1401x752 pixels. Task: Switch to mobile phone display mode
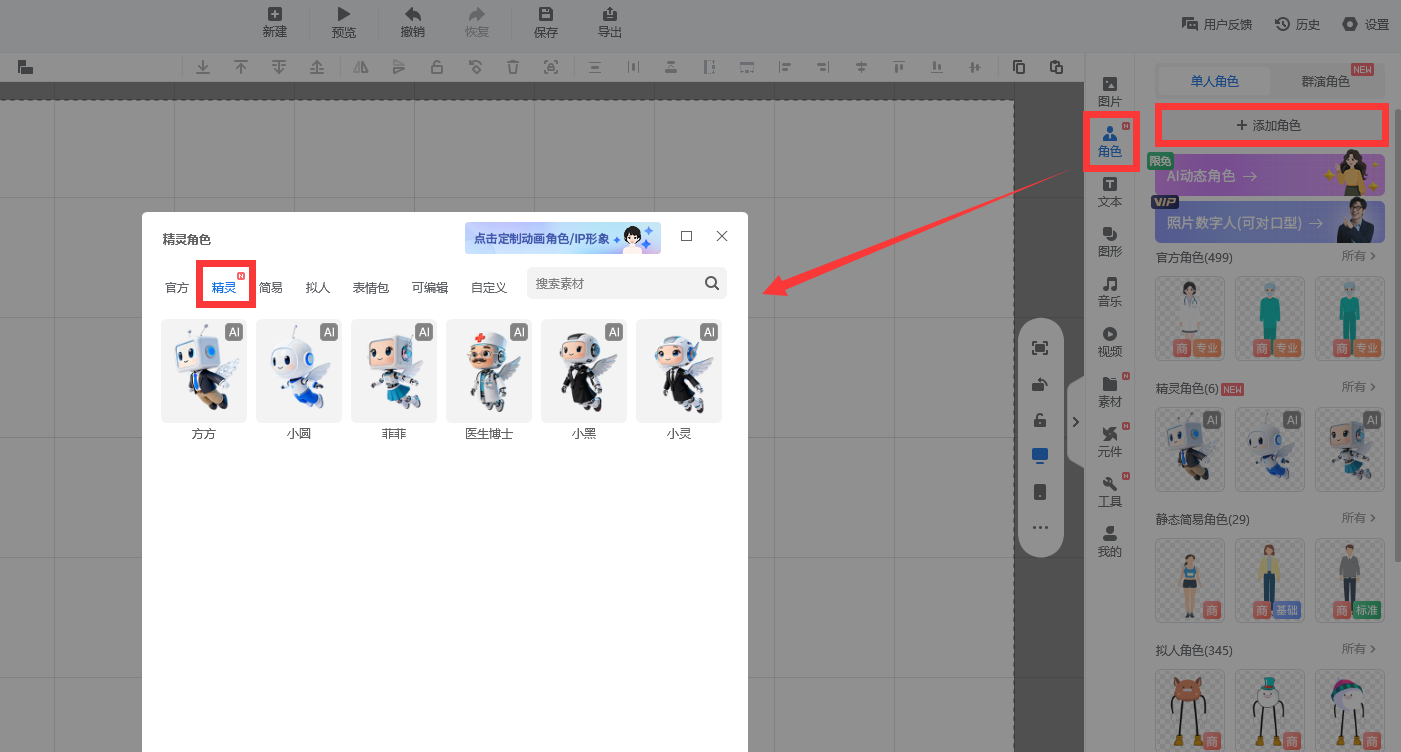(1040, 492)
